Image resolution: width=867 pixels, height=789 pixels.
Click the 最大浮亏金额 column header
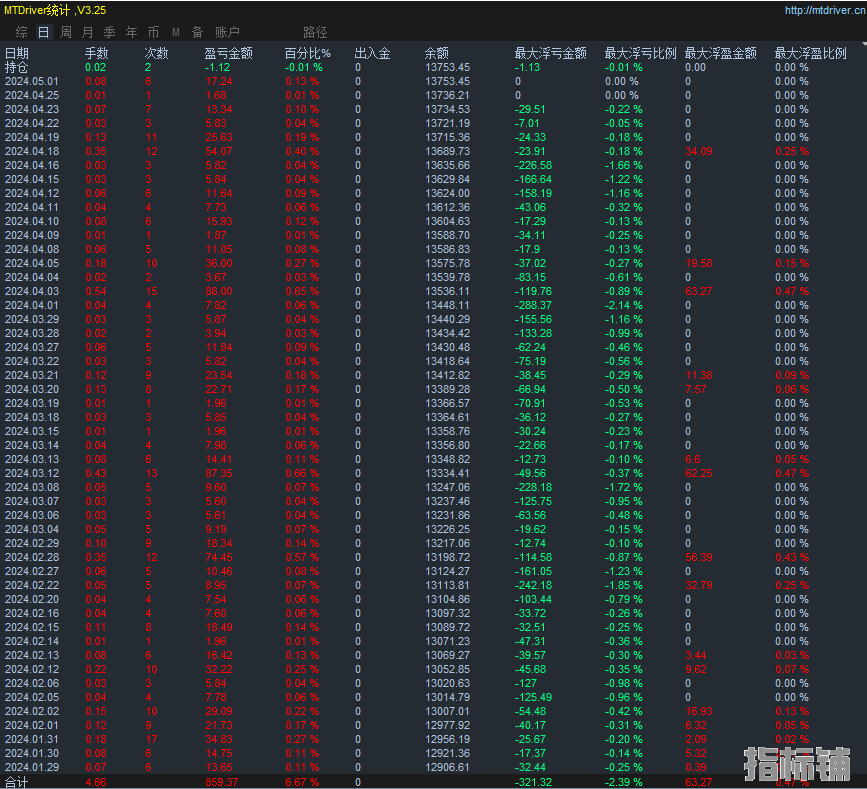(550, 53)
